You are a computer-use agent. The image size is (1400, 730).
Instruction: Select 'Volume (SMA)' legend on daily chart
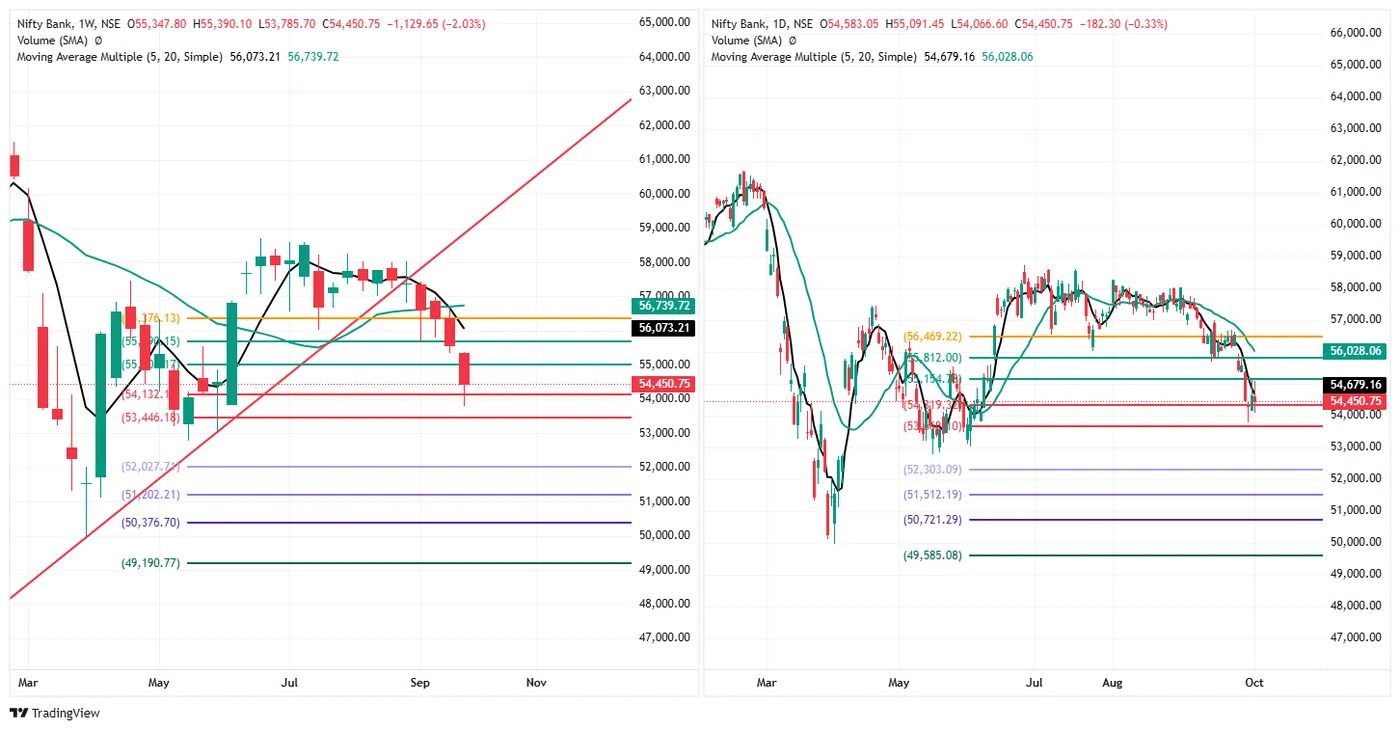[746, 41]
